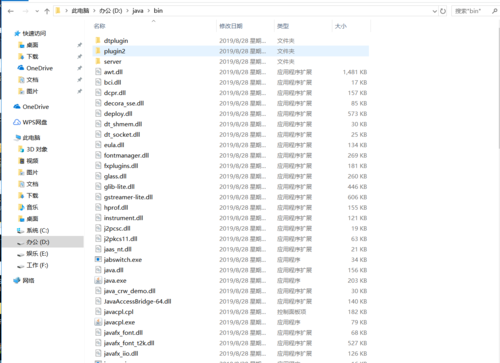Select the file fontmanager.dll
This screenshot has height=363, width=500.
126,155
